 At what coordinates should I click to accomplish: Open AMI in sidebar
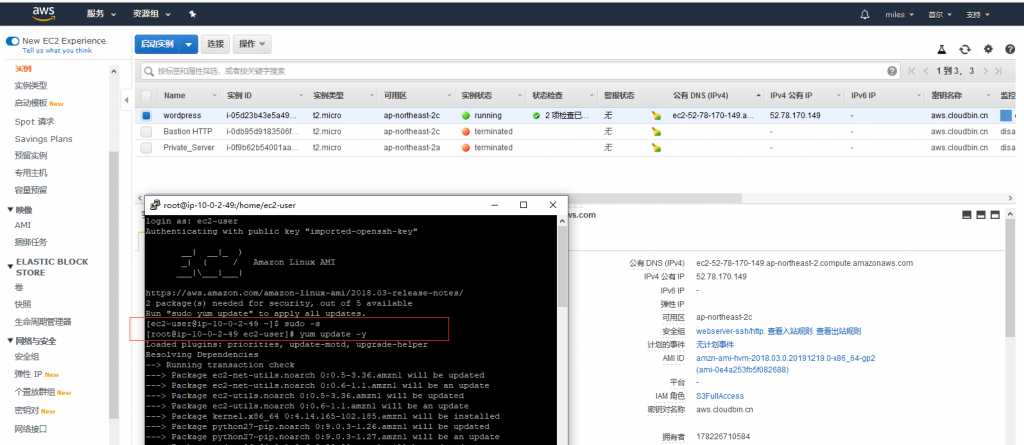(22, 225)
